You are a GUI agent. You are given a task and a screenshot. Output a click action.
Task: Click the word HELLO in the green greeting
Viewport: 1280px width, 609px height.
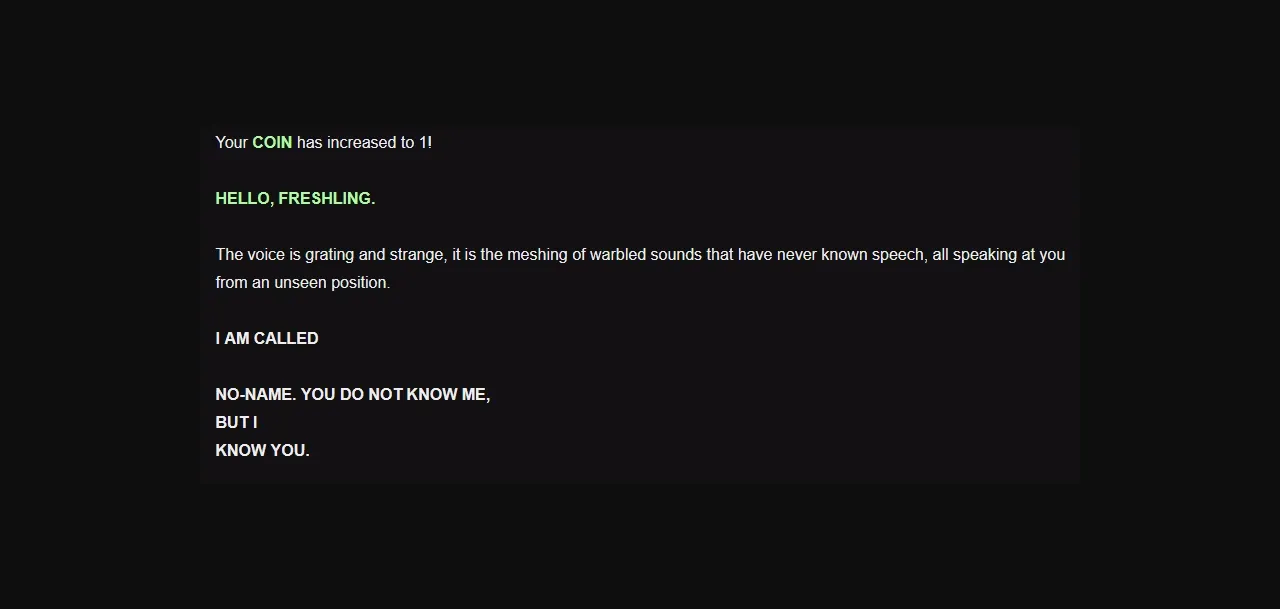coord(243,198)
